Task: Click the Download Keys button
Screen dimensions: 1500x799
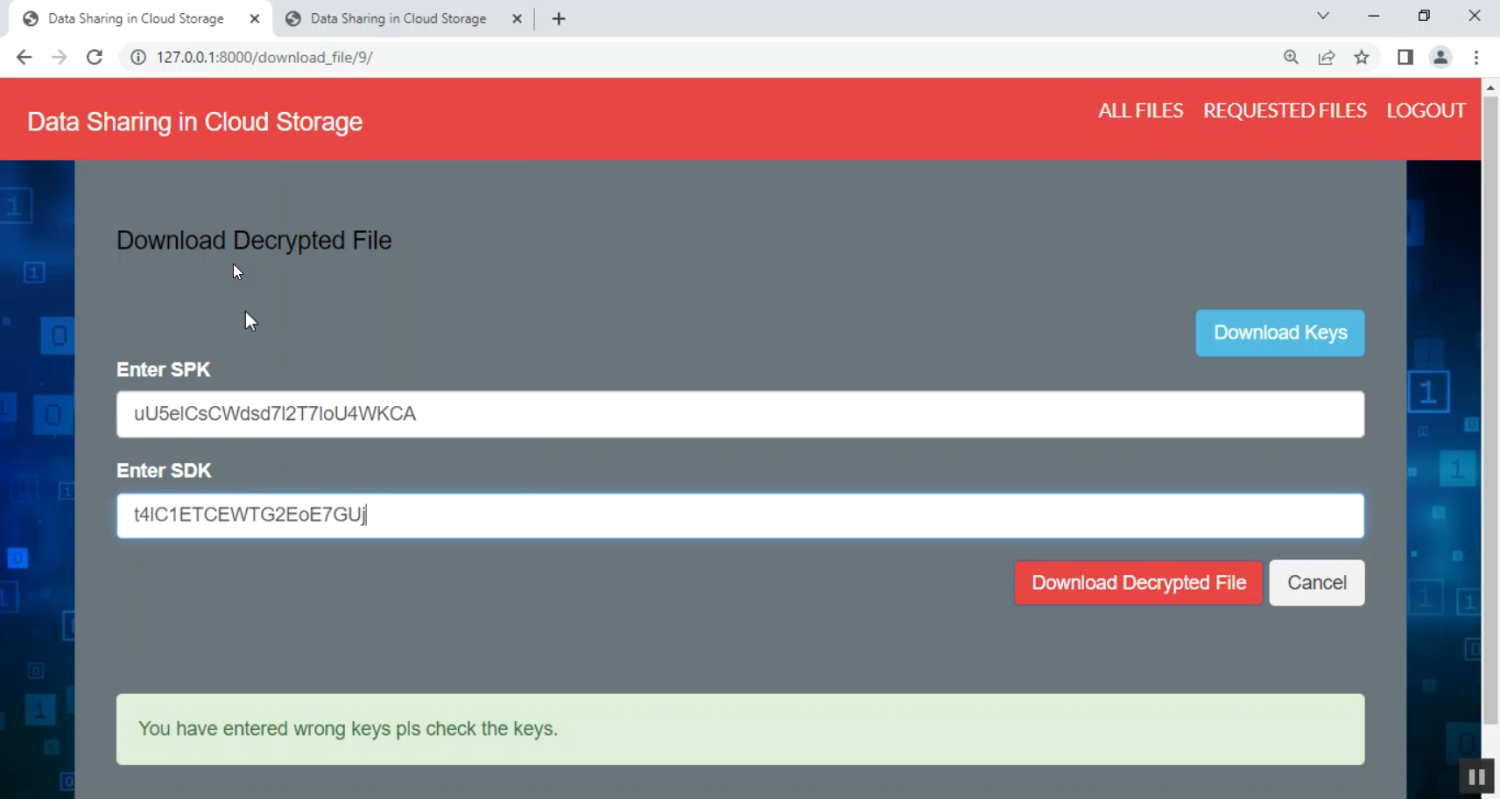Action: point(1280,333)
